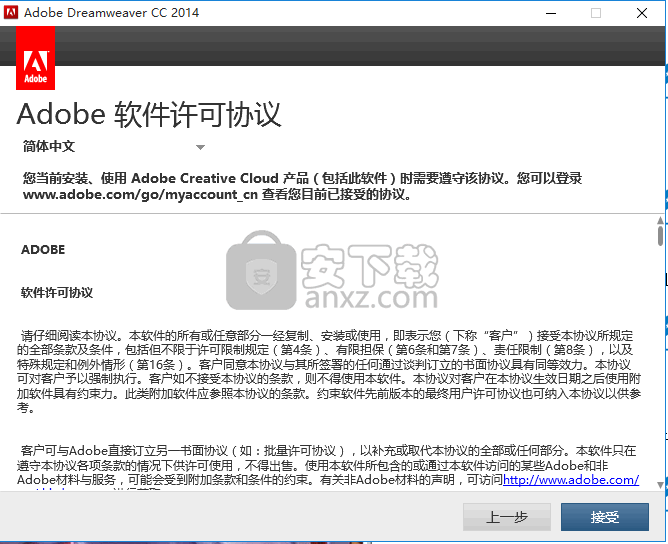Image resolution: width=668 pixels, height=544 pixels.
Task: Click the bold ADOBE license heading
Action: pos(43,250)
